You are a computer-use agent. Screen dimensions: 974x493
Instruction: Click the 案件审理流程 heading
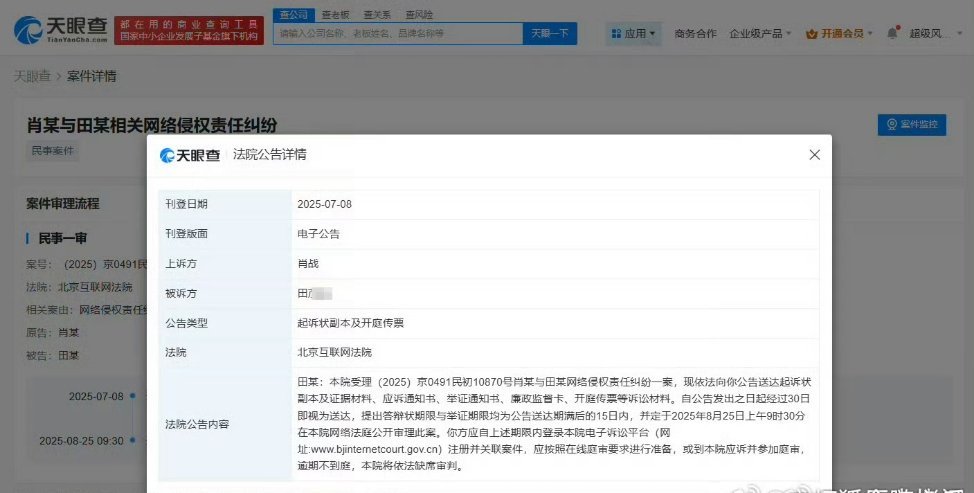(x=63, y=204)
